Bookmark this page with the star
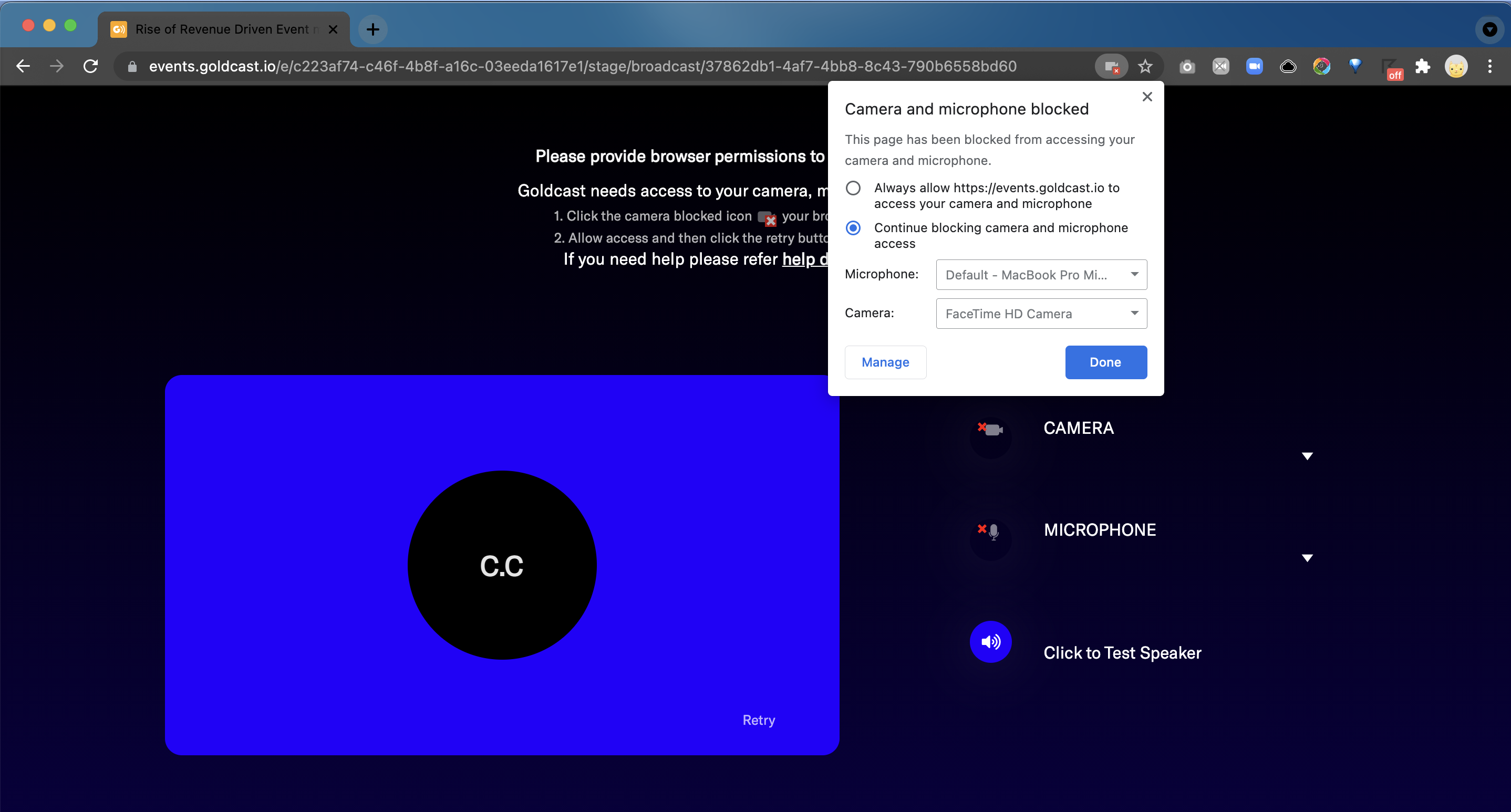Viewport: 1511px width, 812px height. pos(1145,67)
